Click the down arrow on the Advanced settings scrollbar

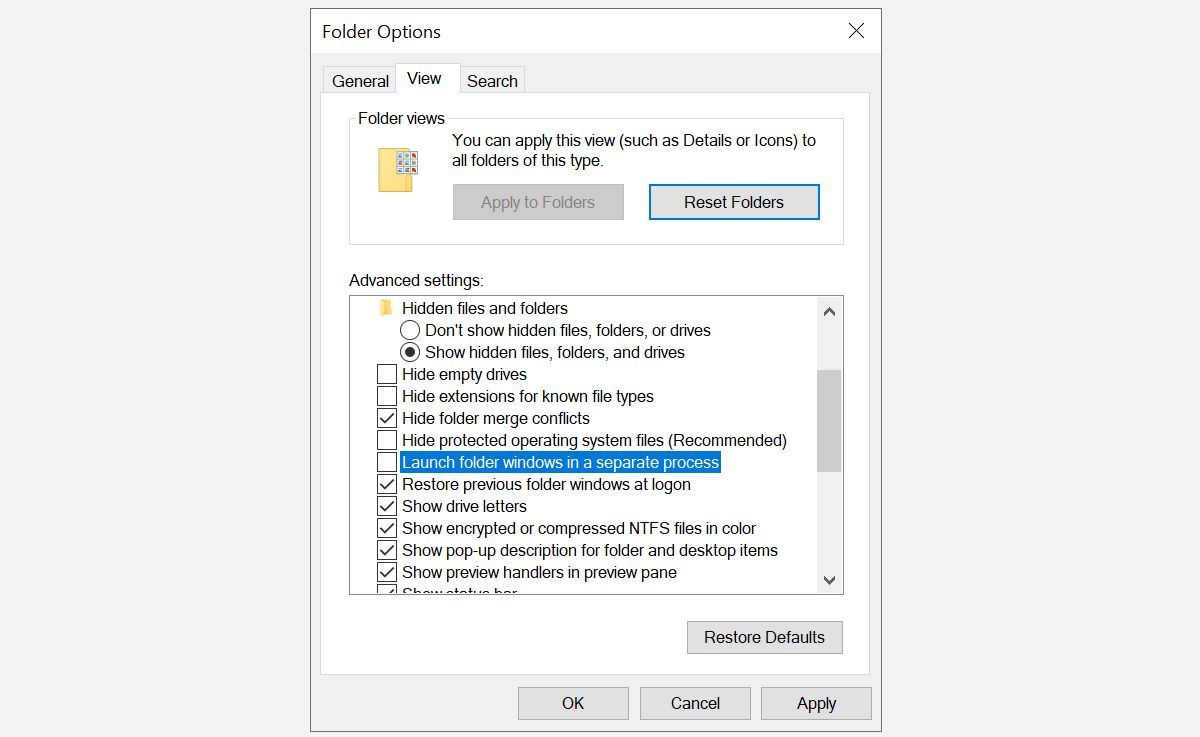[x=829, y=580]
